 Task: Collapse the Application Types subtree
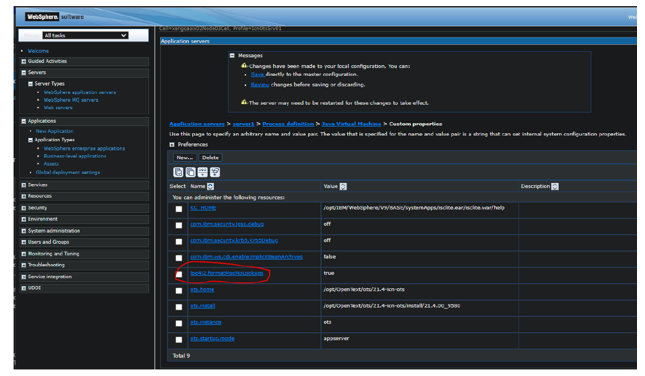(x=30, y=140)
